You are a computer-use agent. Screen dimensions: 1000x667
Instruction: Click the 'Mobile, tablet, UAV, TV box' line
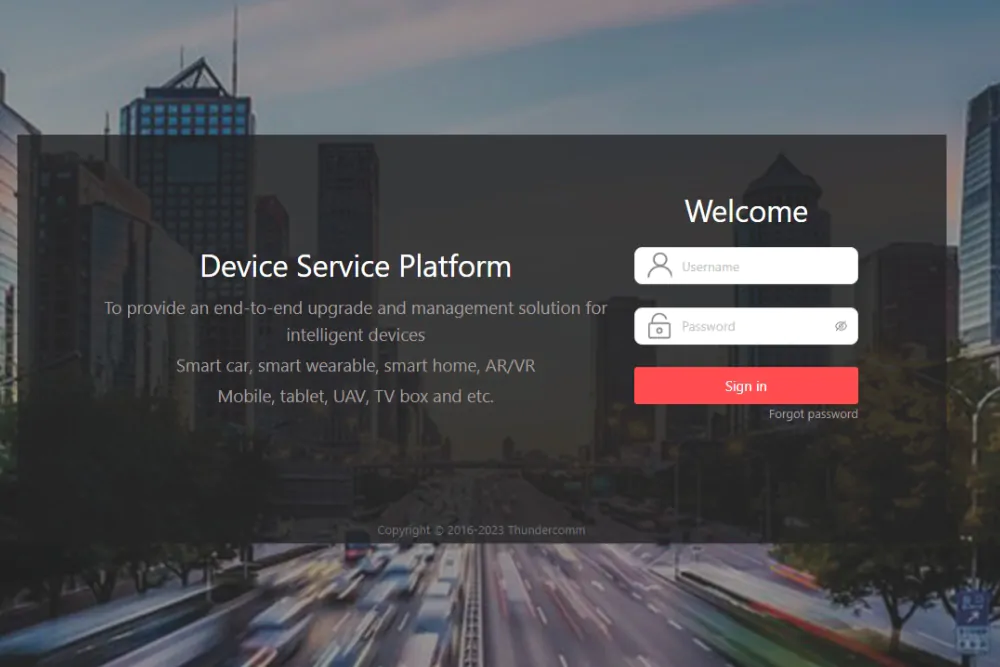355,396
